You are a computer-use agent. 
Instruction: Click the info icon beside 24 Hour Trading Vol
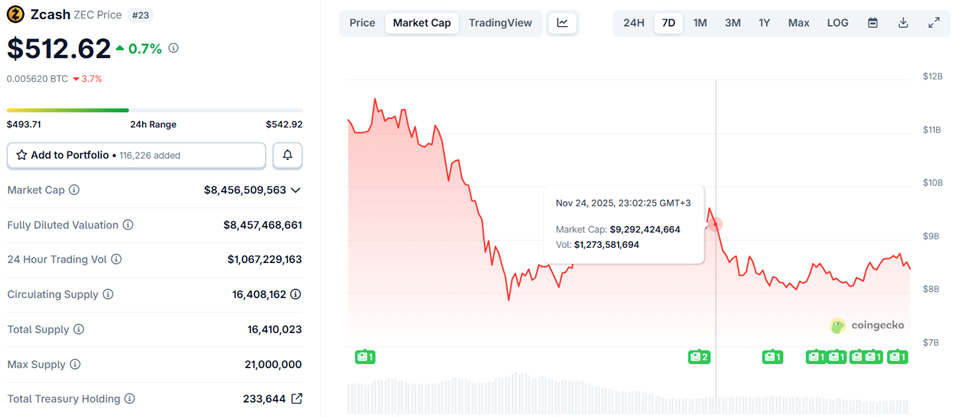(x=116, y=260)
